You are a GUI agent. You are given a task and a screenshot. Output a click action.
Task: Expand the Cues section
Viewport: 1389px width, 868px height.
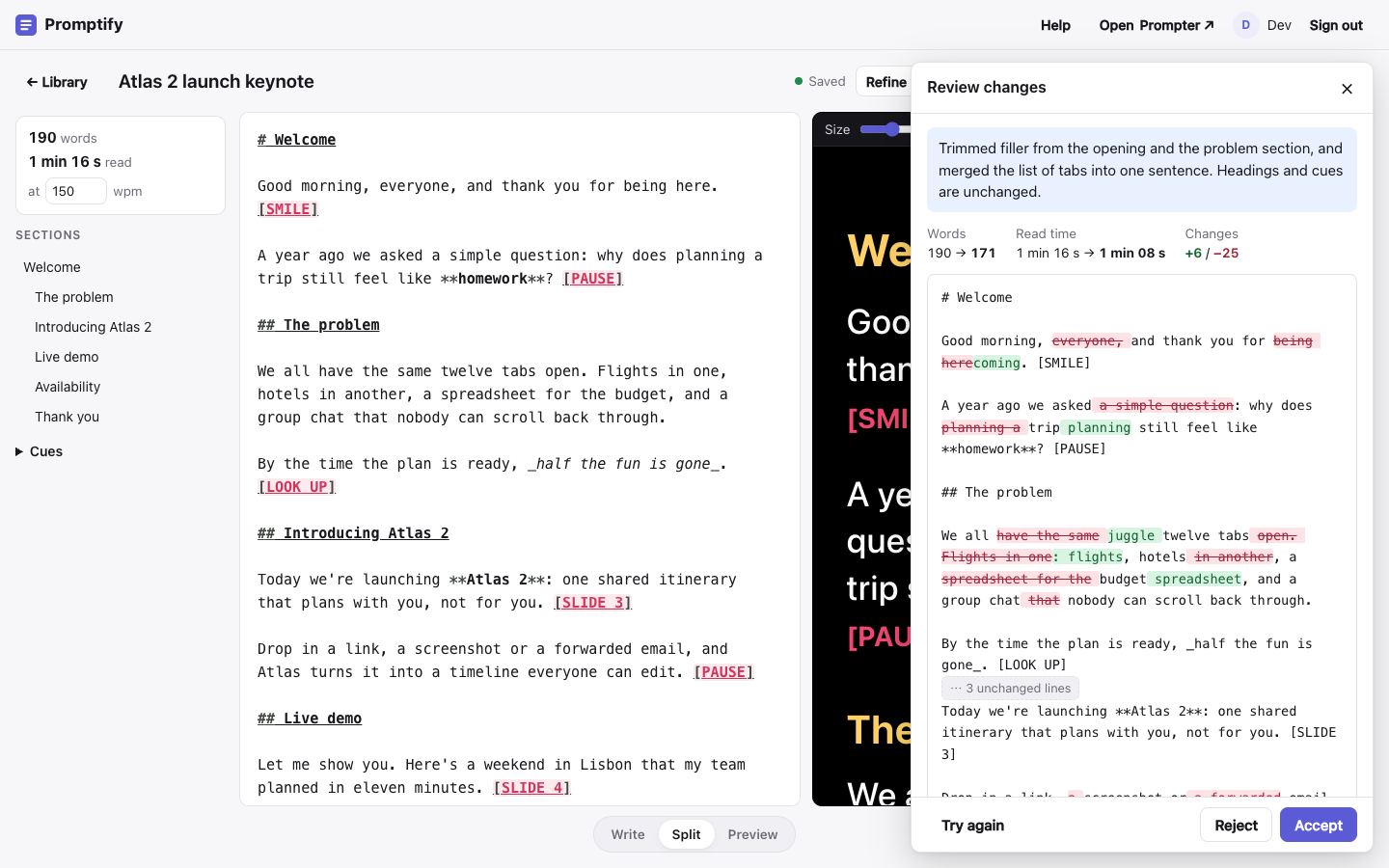click(x=40, y=451)
